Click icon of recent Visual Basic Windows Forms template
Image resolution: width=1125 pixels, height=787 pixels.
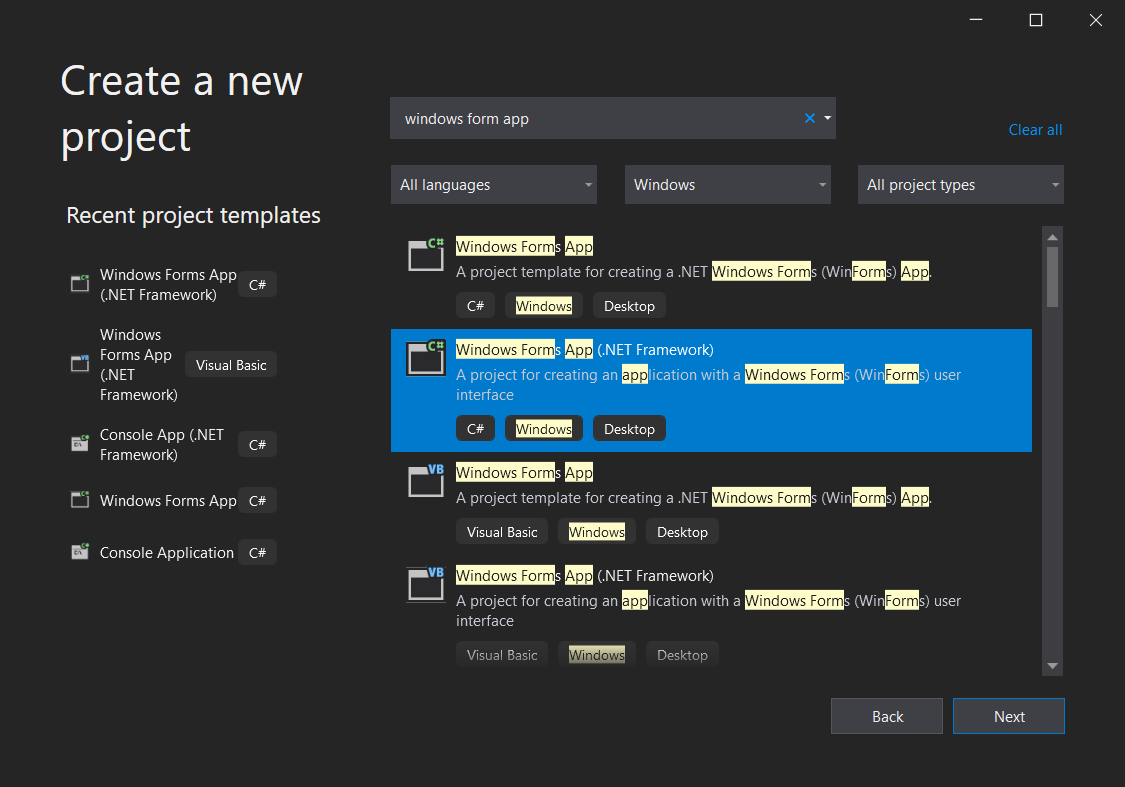(x=80, y=364)
